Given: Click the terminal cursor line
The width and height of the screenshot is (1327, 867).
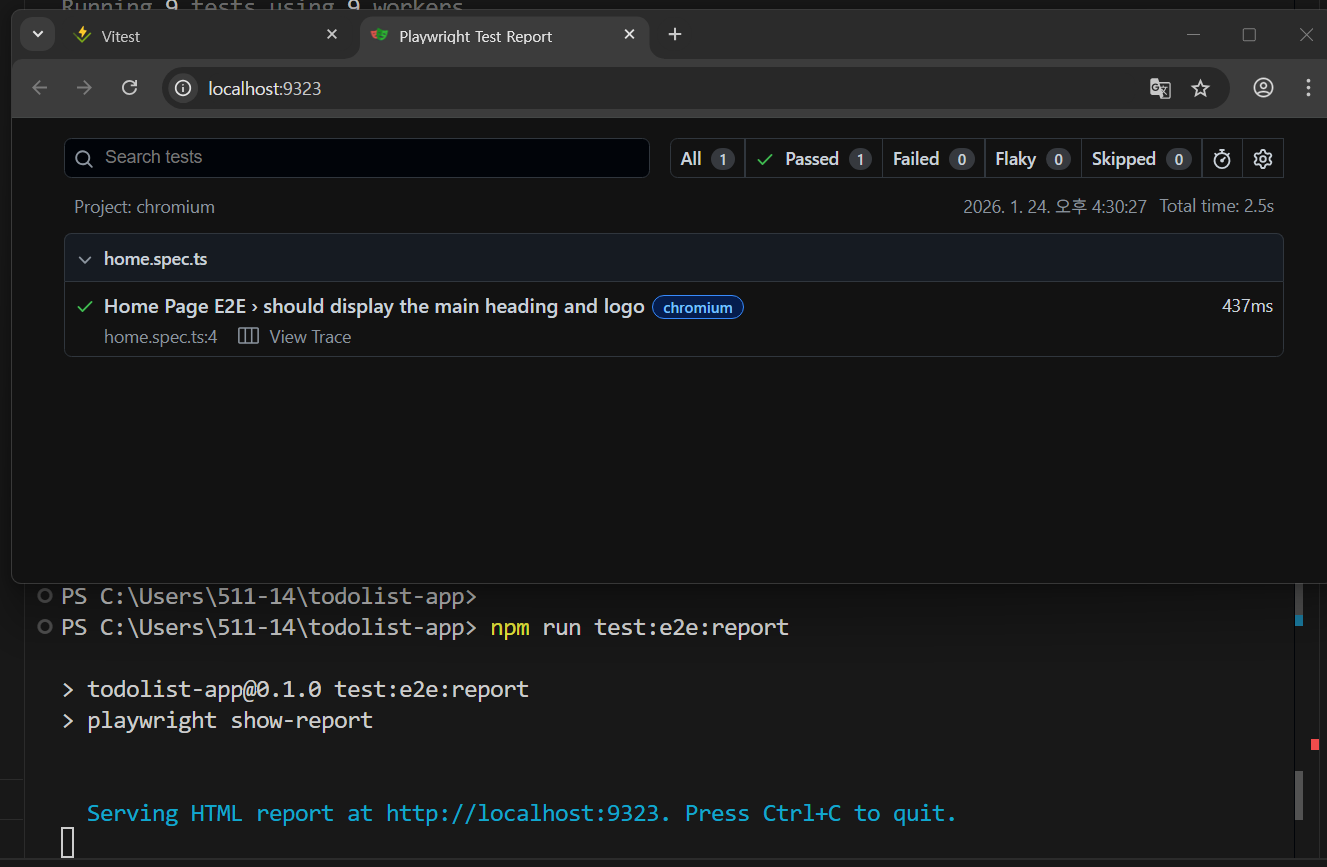Looking at the screenshot, I should [x=67, y=843].
